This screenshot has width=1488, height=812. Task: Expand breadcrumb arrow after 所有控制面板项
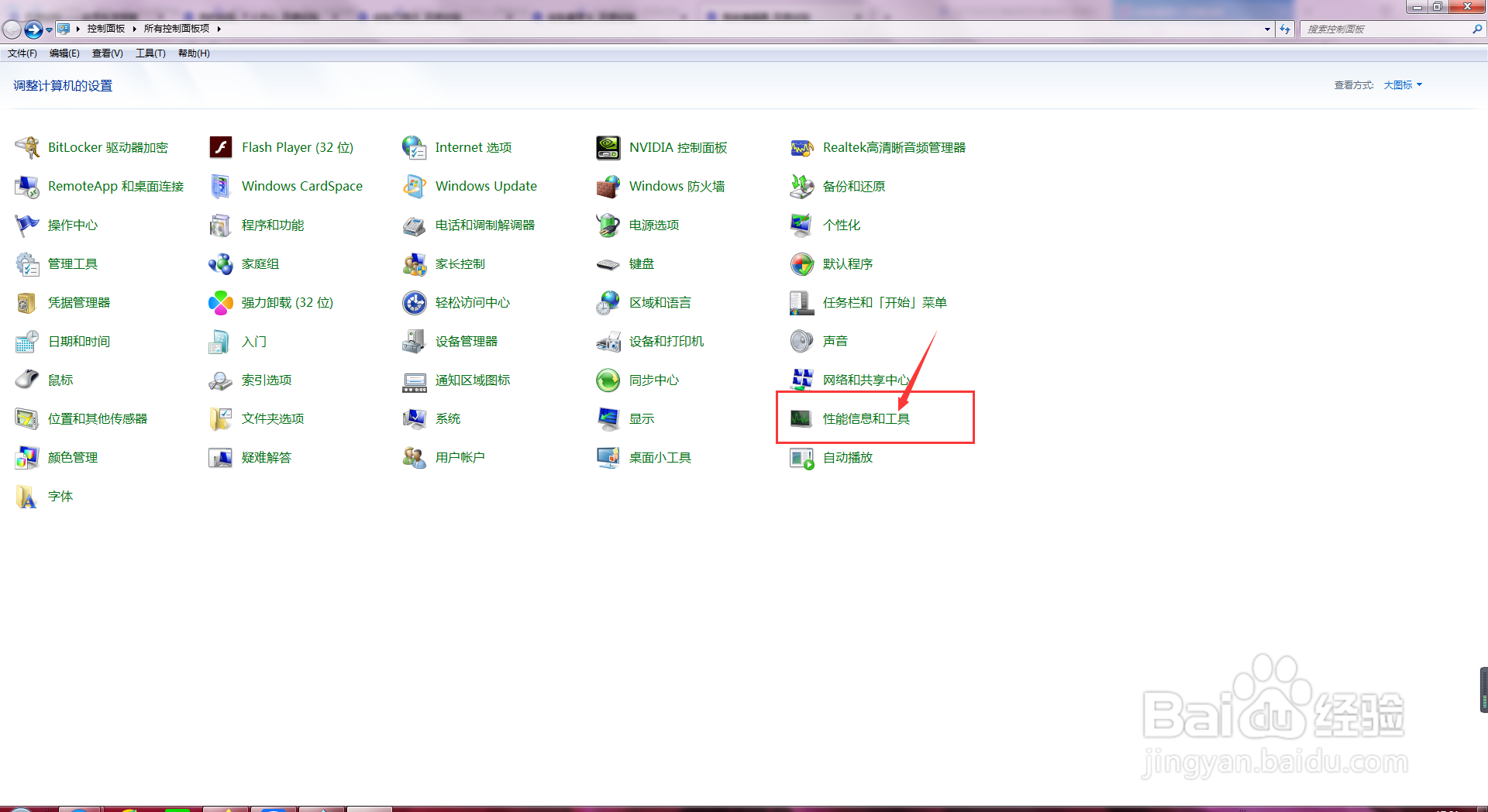tap(219, 29)
